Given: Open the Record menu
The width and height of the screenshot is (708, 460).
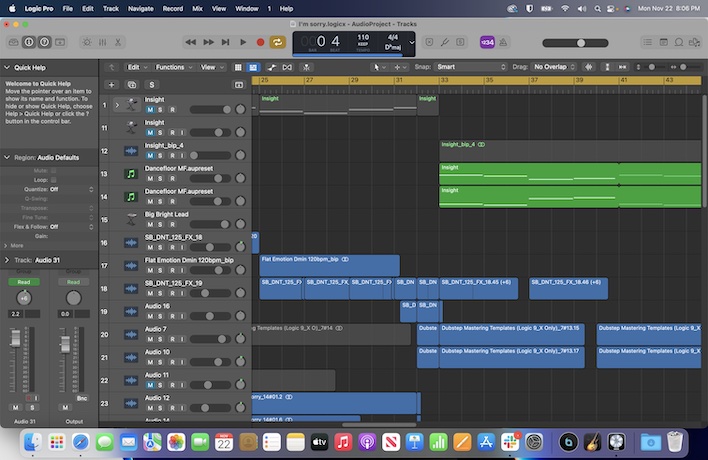Looking at the screenshot, I should [173, 9].
